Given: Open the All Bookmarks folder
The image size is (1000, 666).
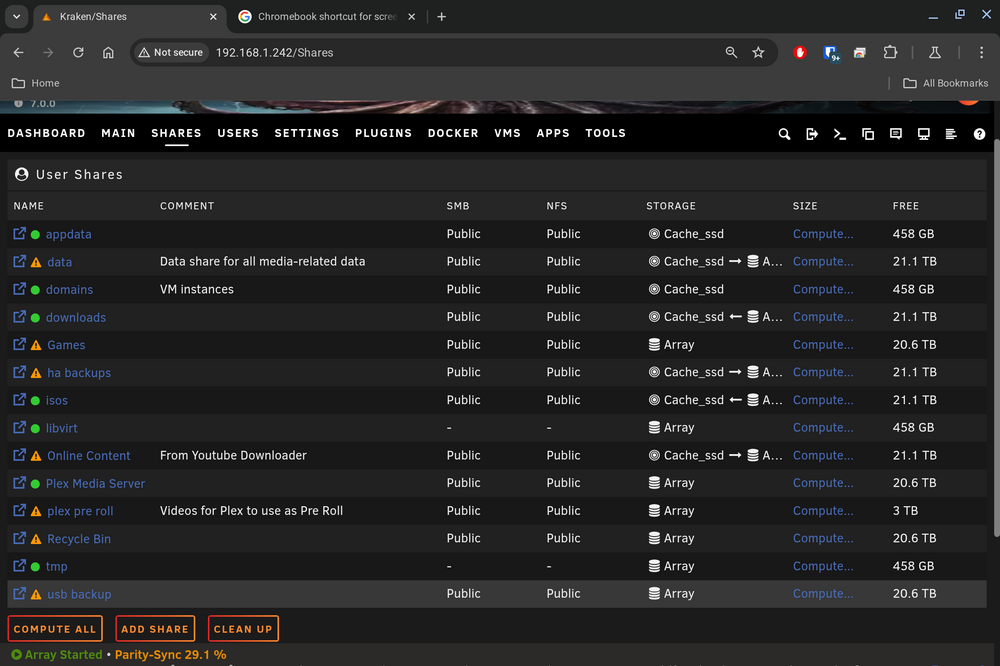Looking at the screenshot, I should coord(946,83).
